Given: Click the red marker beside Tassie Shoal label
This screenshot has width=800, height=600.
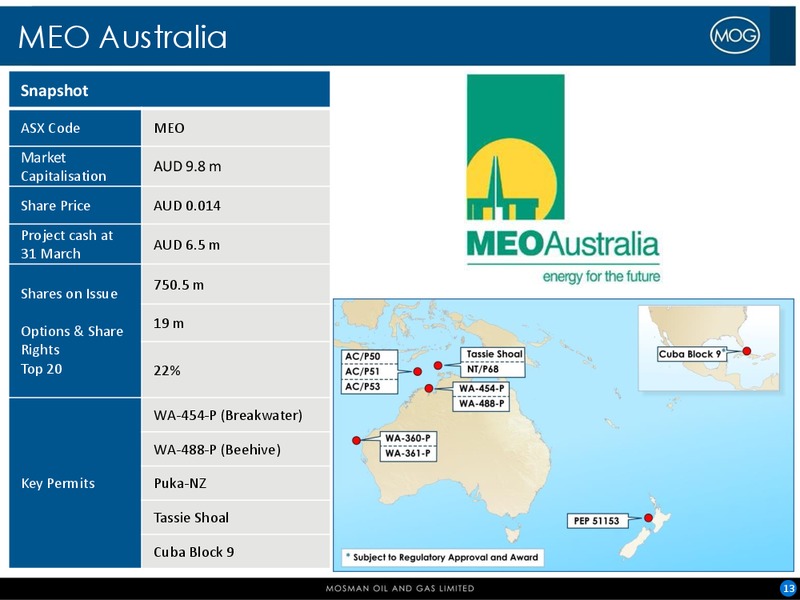Looking at the screenshot, I should coord(438,365).
